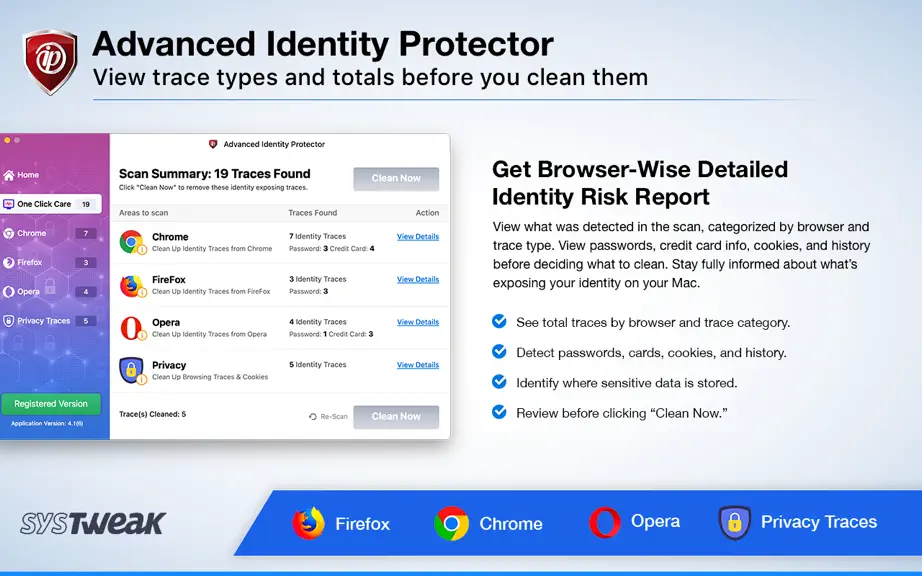Click Privacy Traces shield icon in banner
Screen dimensions: 922x576
pyautogui.click(x=734, y=522)
